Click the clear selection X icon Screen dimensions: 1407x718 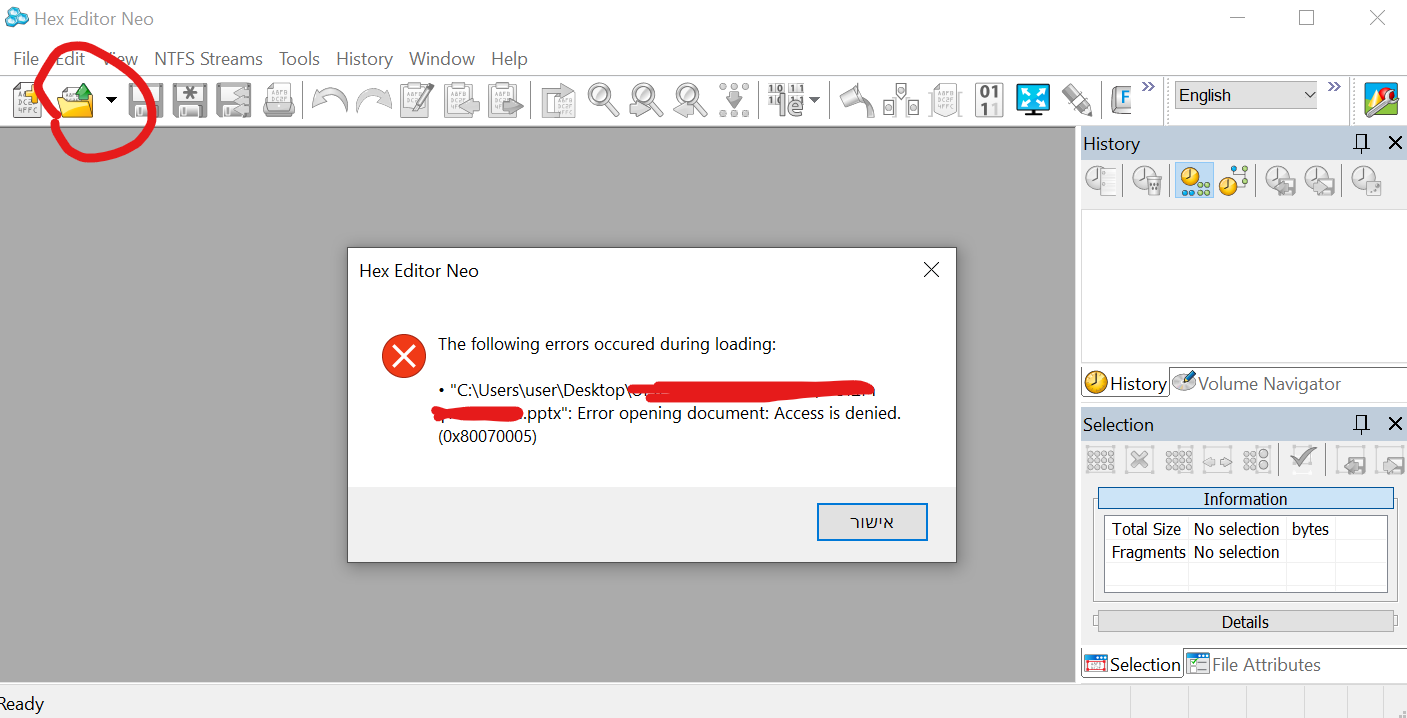tap(1139, 460)
